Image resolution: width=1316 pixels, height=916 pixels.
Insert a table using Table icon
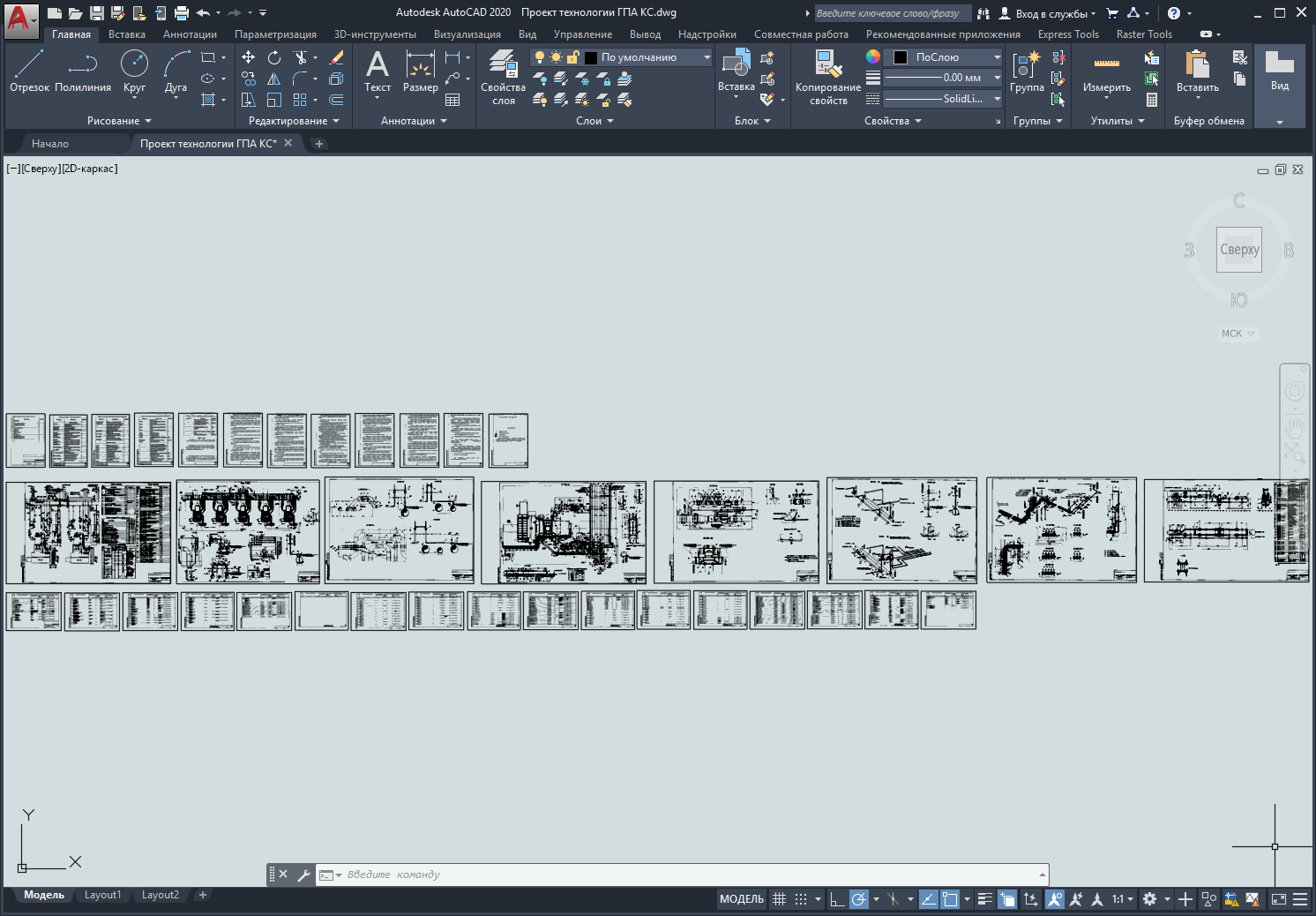tap(452, 100)
